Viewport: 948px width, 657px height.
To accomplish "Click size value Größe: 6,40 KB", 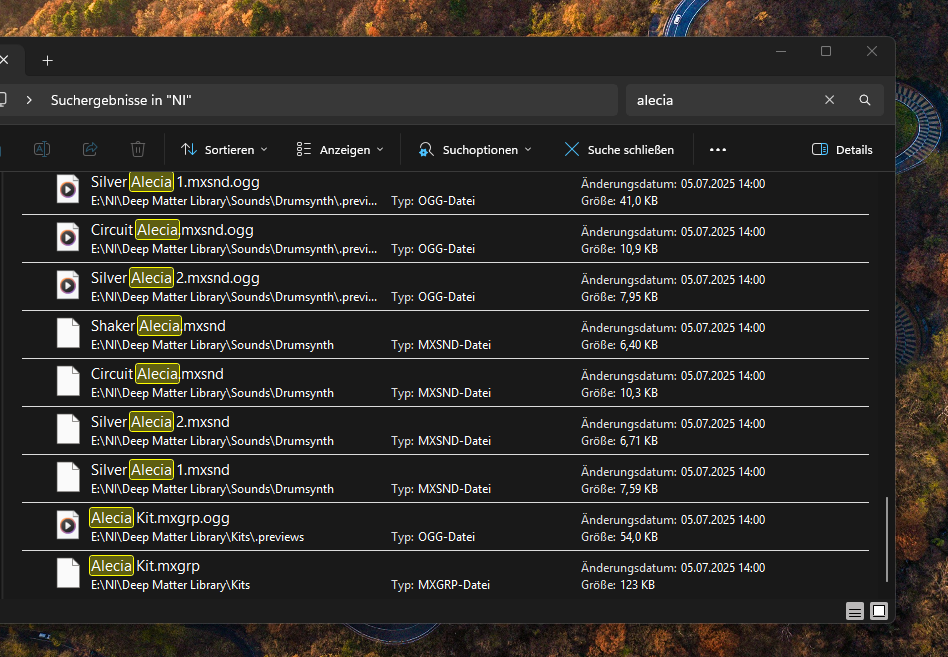I will click(x=619, y=345).
